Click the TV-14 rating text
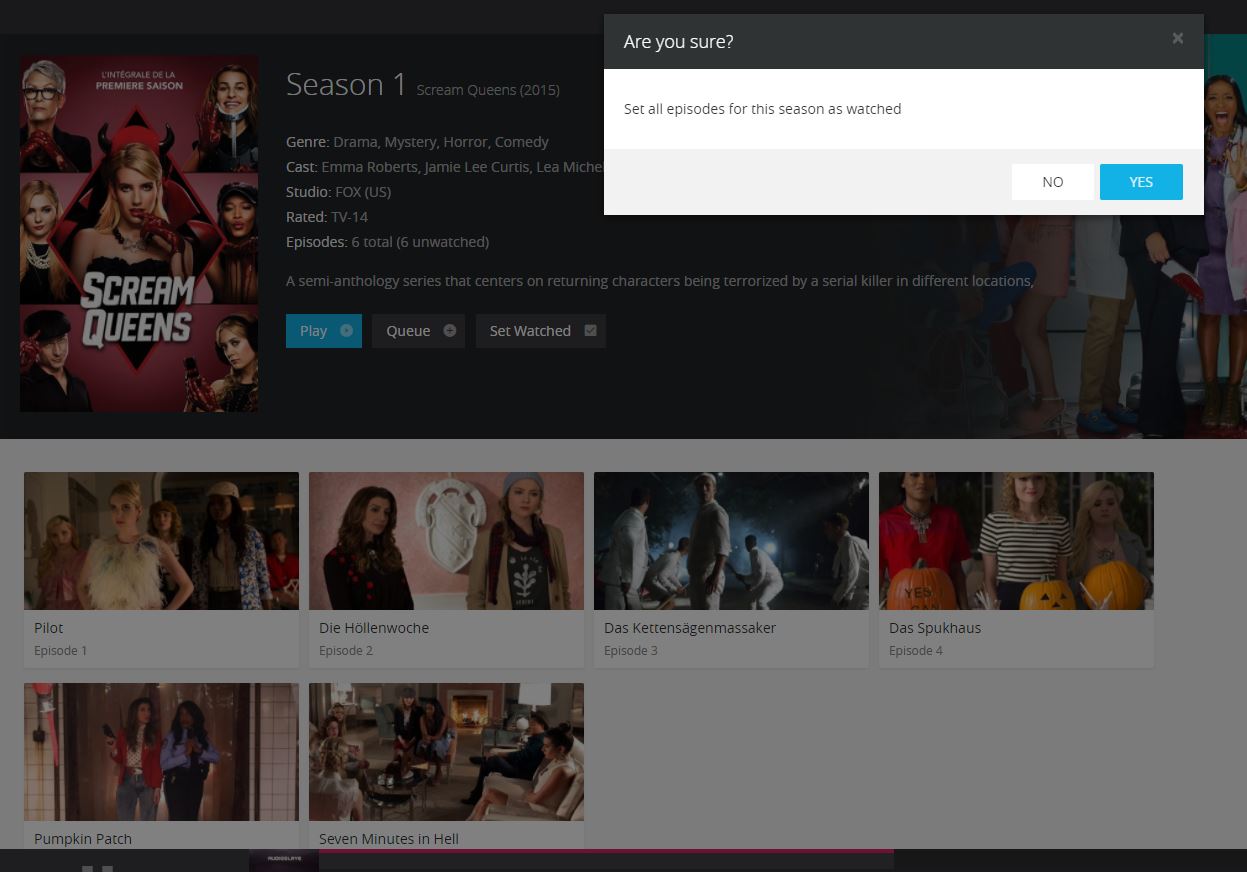The image size is (1247, 872). 349,217
